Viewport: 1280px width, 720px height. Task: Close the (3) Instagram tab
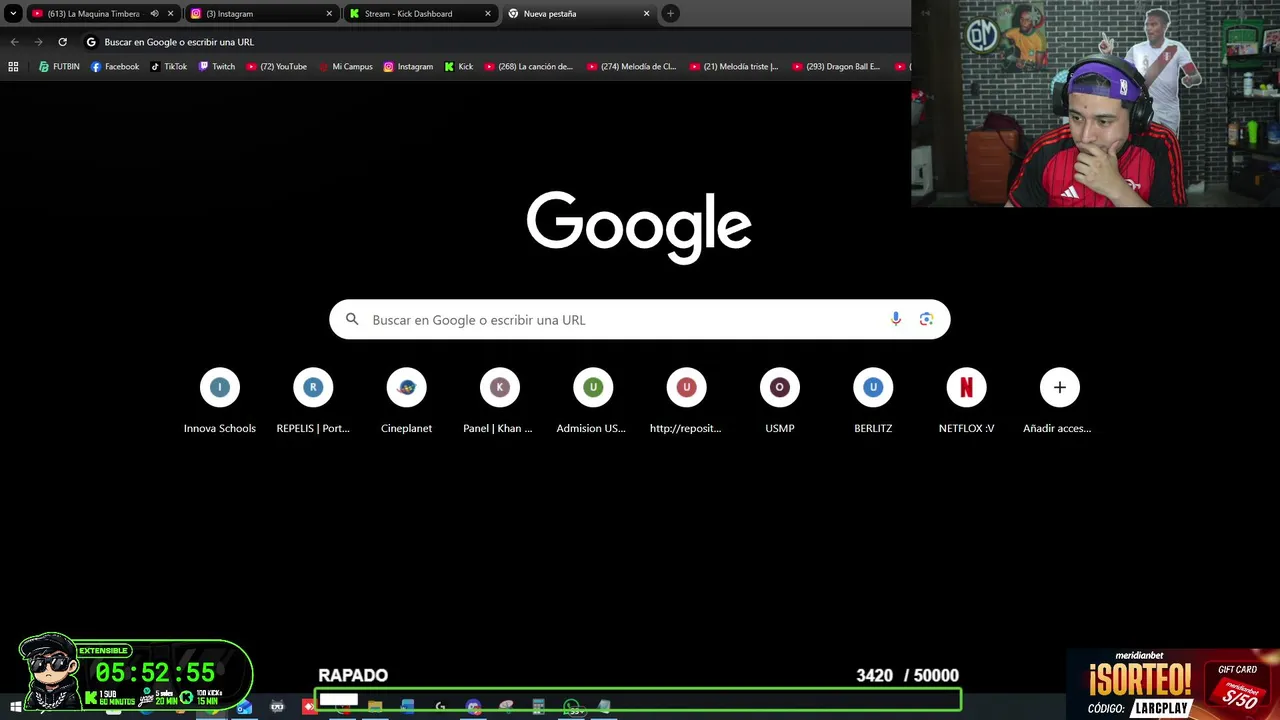(x=329, y=14)
